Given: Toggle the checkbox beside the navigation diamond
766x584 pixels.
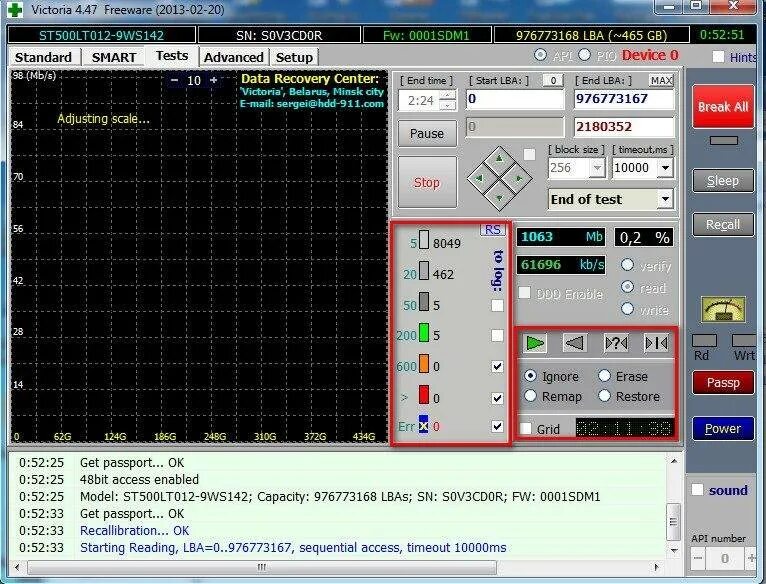Looking at the screenshot, I should [x=529, y=155].
